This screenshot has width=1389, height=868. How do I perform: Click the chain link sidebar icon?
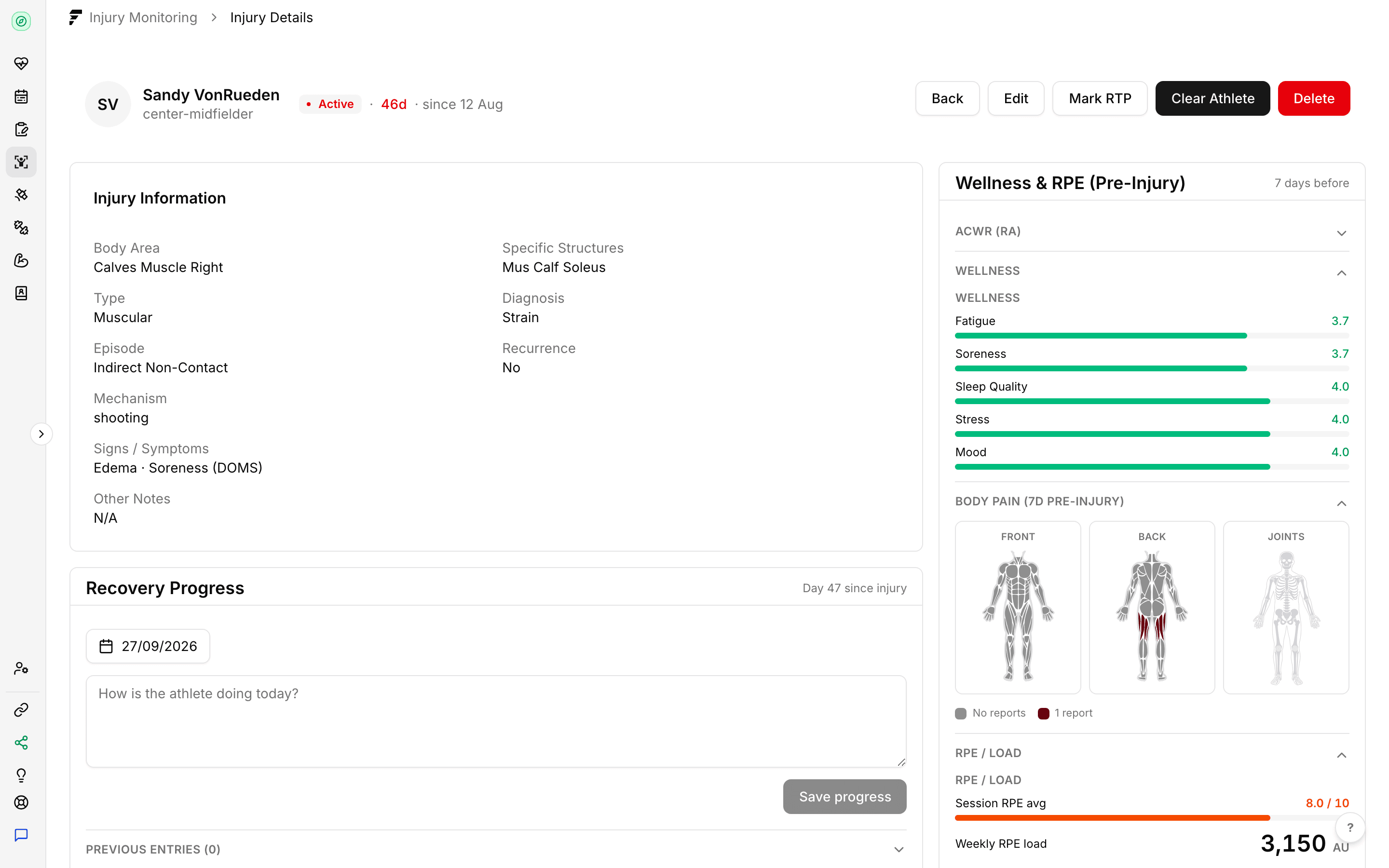click(x=21, y=710)
